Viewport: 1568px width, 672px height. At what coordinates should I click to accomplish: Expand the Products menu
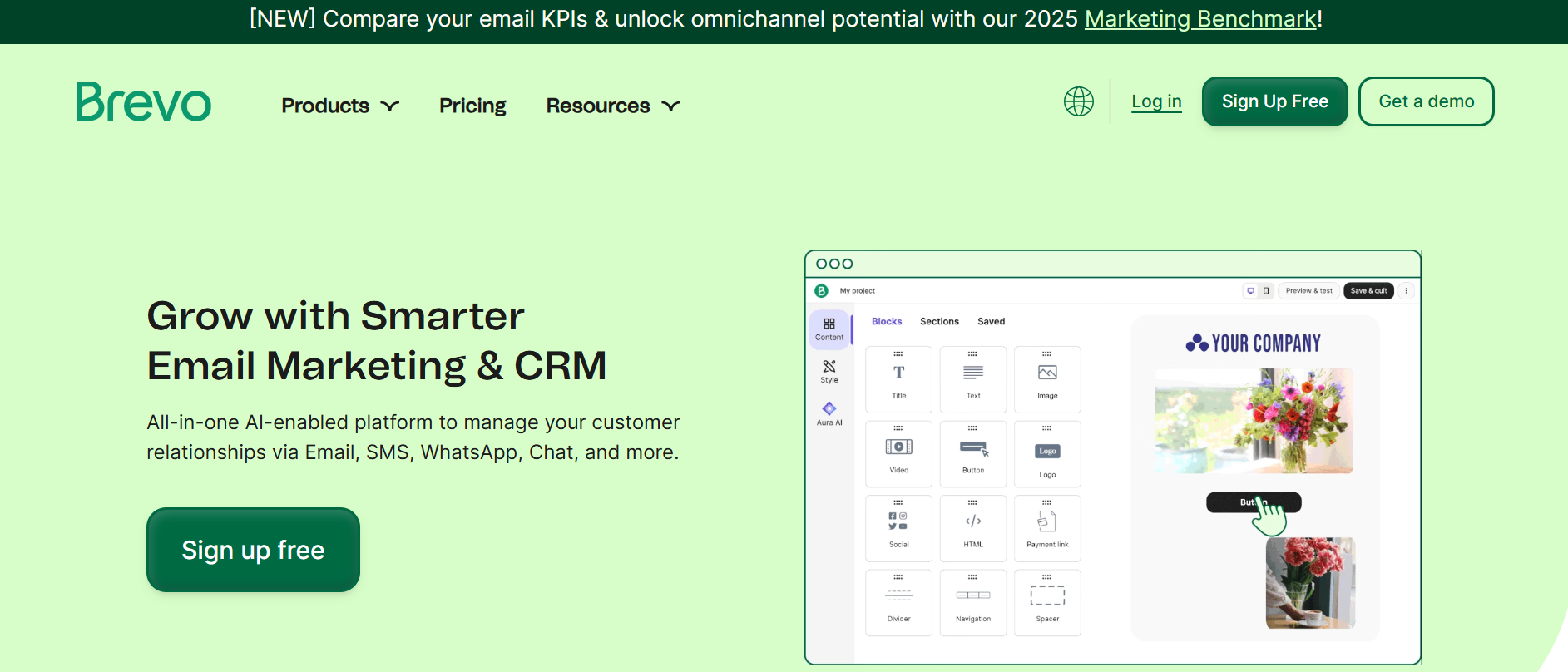pos(340,106)
